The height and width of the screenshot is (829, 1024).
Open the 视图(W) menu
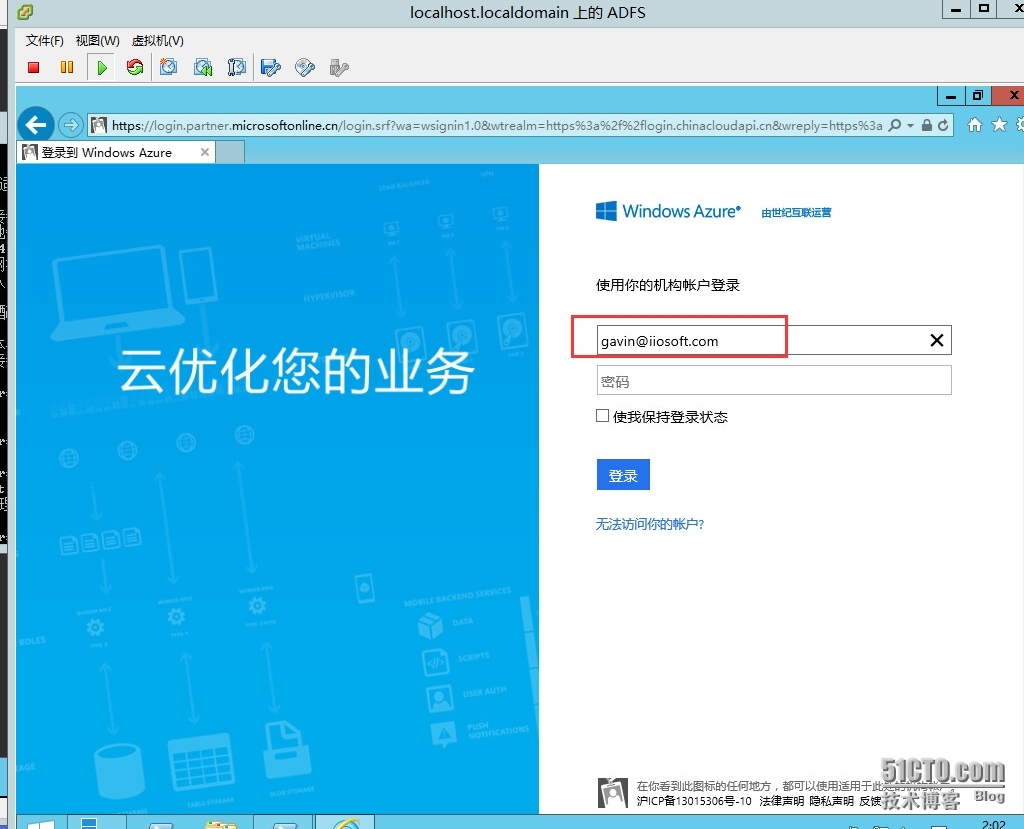pos(97,41)
